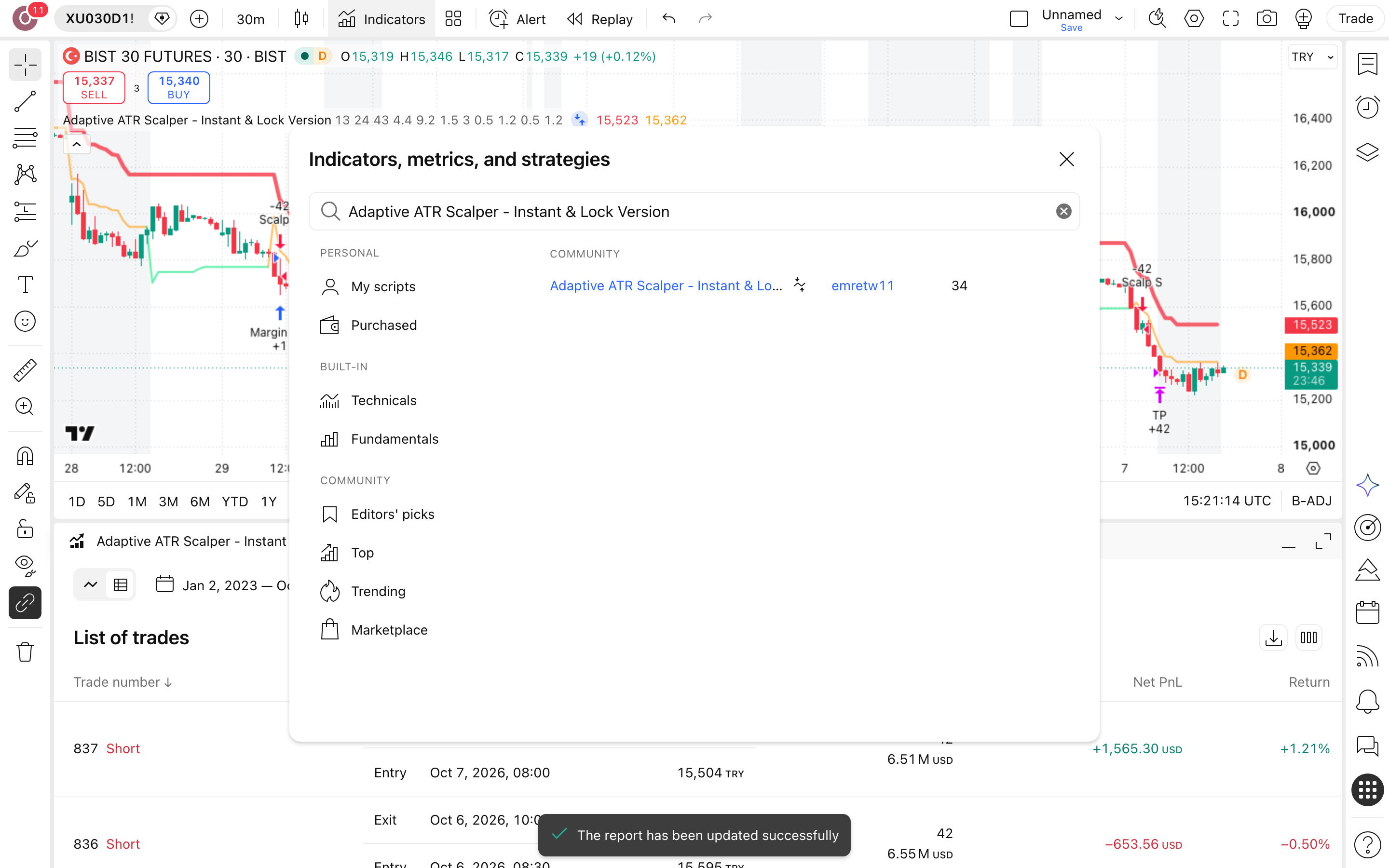The width and height of the screenshot is (1389, 868).
Task: Export the list of trades download icon
Action: click(1273, 638)
